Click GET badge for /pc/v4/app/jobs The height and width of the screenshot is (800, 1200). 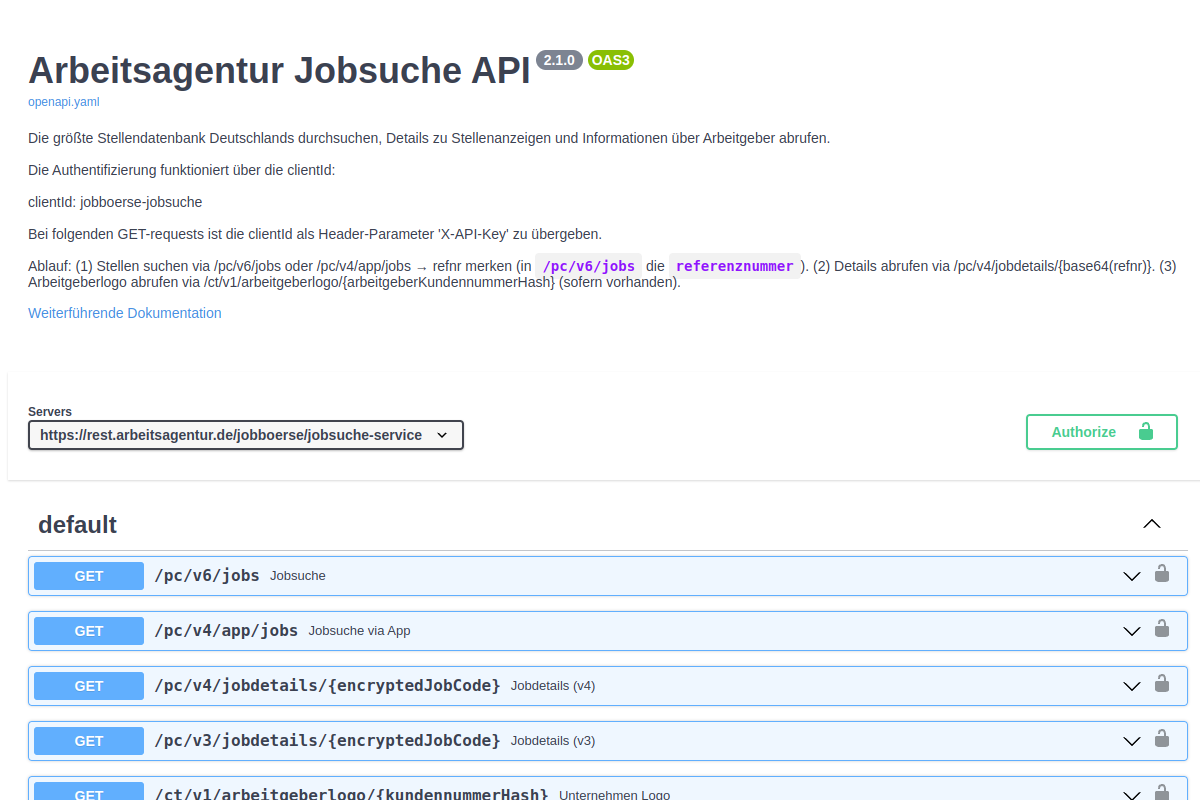[x=89, y=631]
